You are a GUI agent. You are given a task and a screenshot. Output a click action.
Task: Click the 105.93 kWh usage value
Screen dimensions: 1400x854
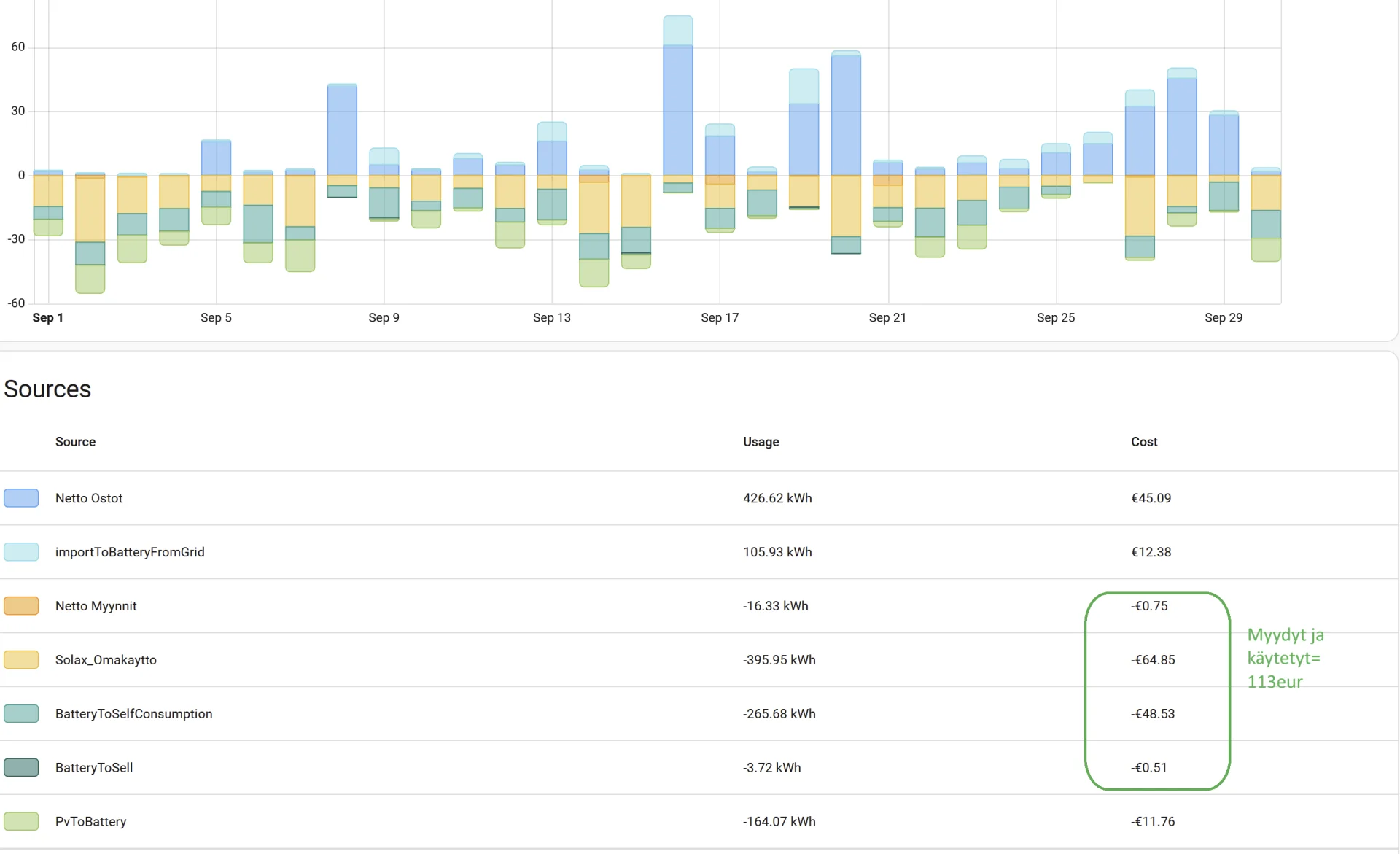tap(777, 552)
